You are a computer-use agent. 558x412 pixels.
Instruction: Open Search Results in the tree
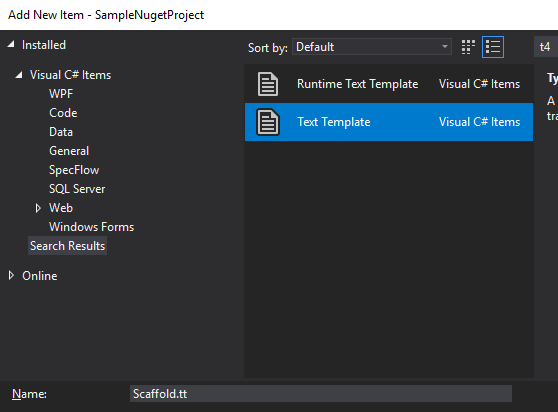coord(68,246)
